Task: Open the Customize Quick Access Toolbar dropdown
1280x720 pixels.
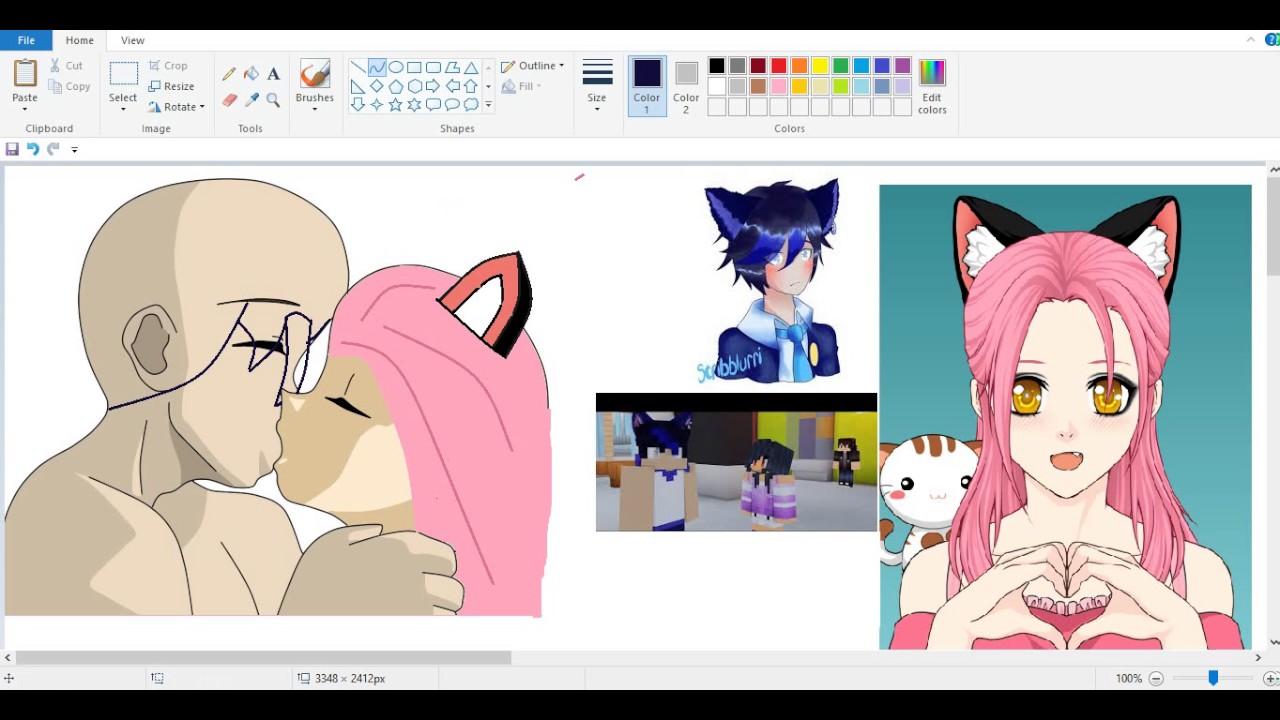Action: [74, 150]
